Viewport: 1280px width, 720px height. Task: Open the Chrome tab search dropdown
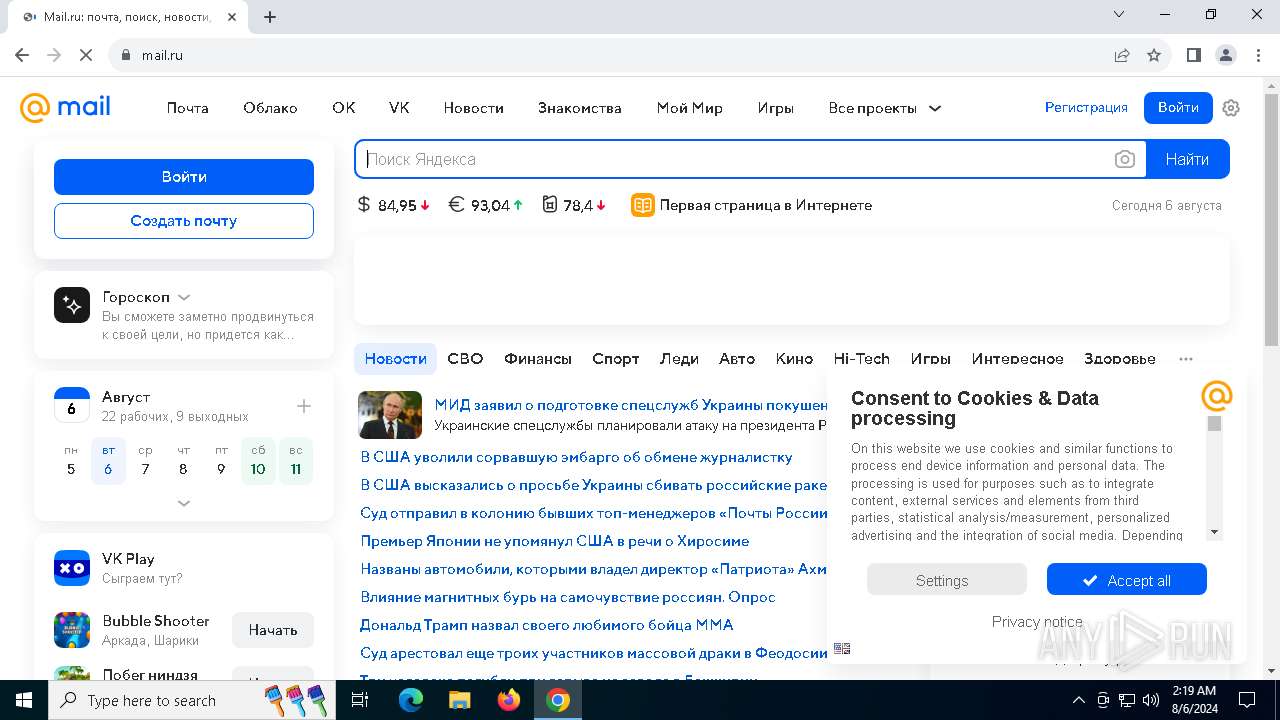pos(1120,15)
